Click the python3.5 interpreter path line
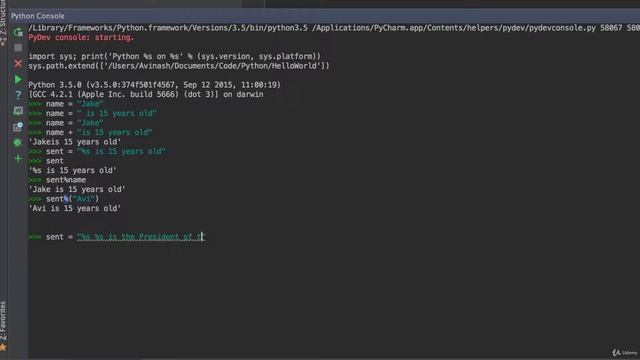 point(334,28)
